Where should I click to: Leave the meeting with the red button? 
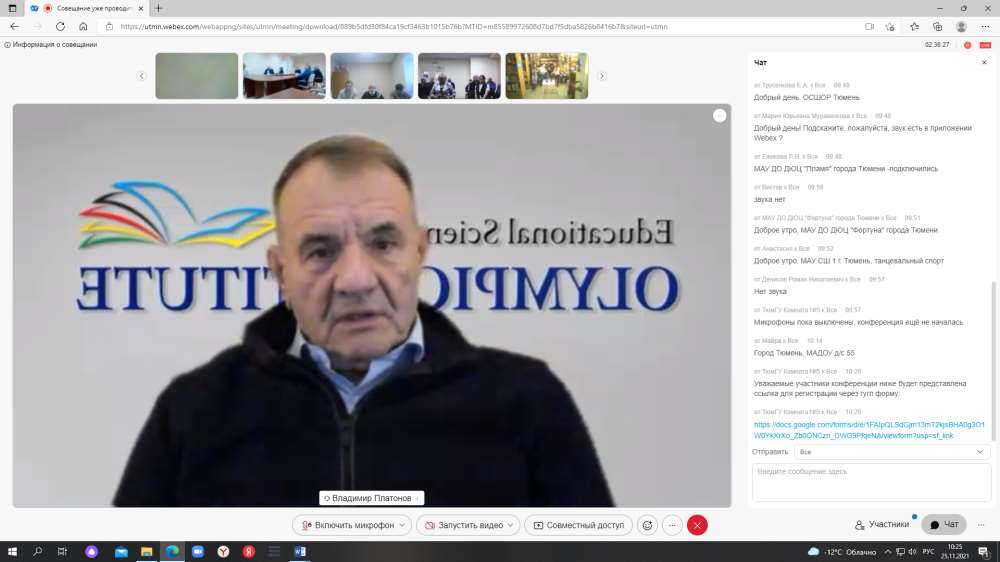click(x=697, y=525)
